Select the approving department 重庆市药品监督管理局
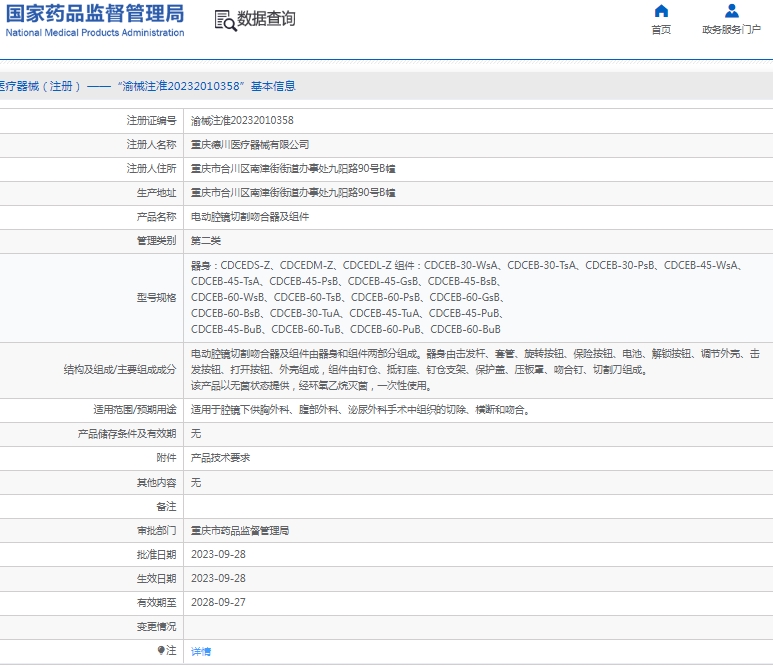Viewport: 773px width, 669px height. point(240,530)
